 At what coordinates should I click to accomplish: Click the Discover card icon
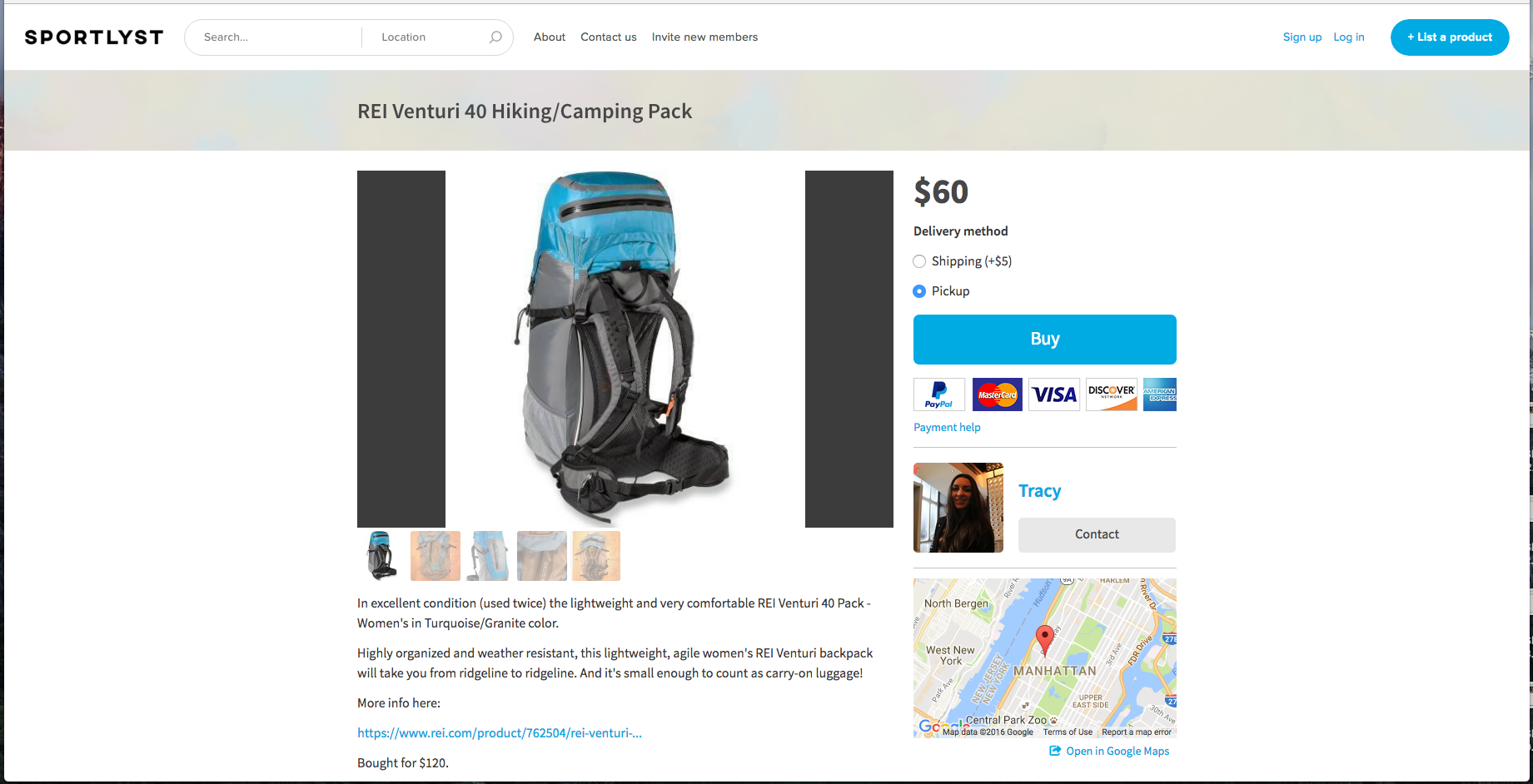click(1112, 394)
